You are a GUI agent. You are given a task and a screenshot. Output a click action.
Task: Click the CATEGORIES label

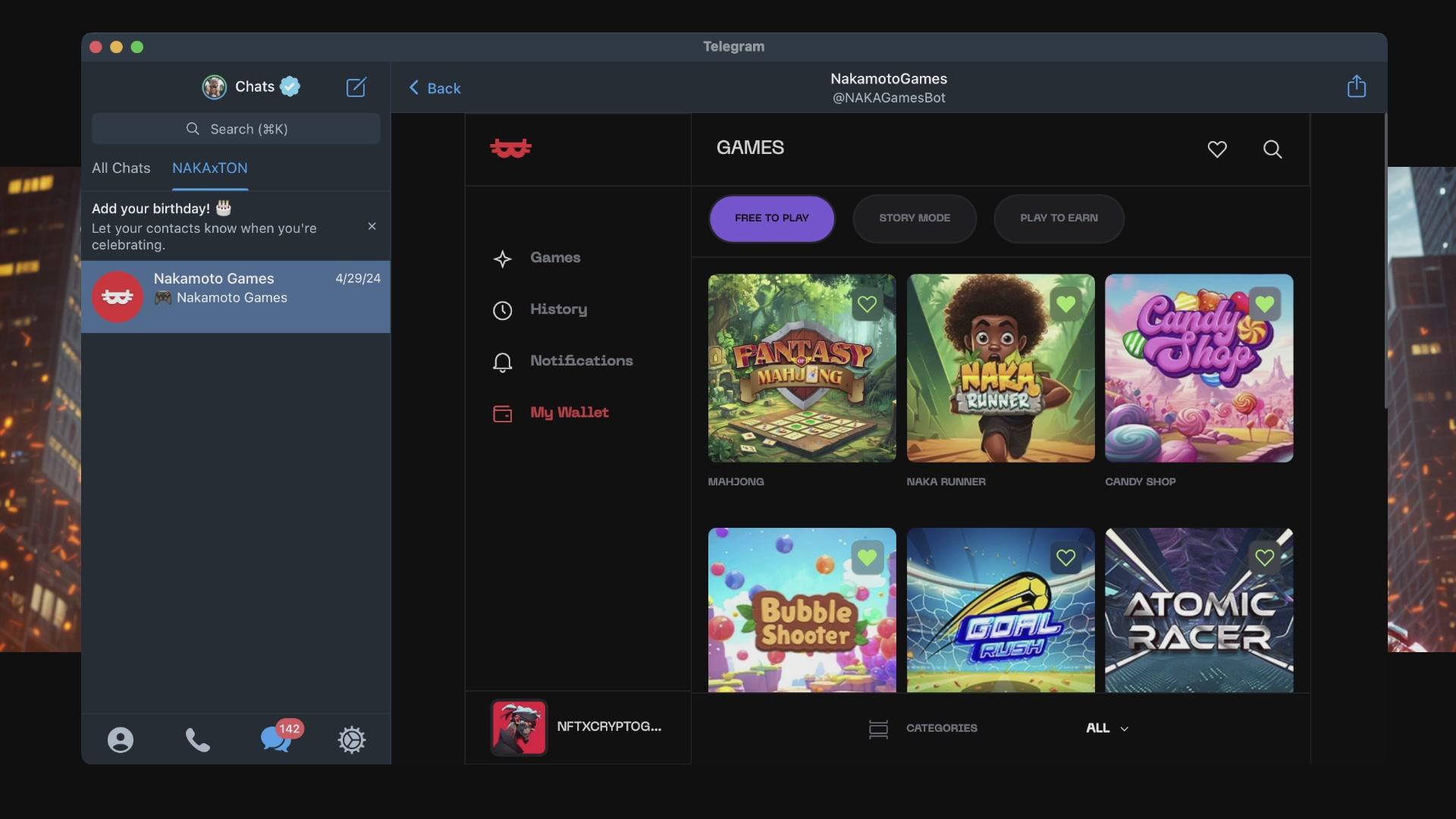[942, 728]
